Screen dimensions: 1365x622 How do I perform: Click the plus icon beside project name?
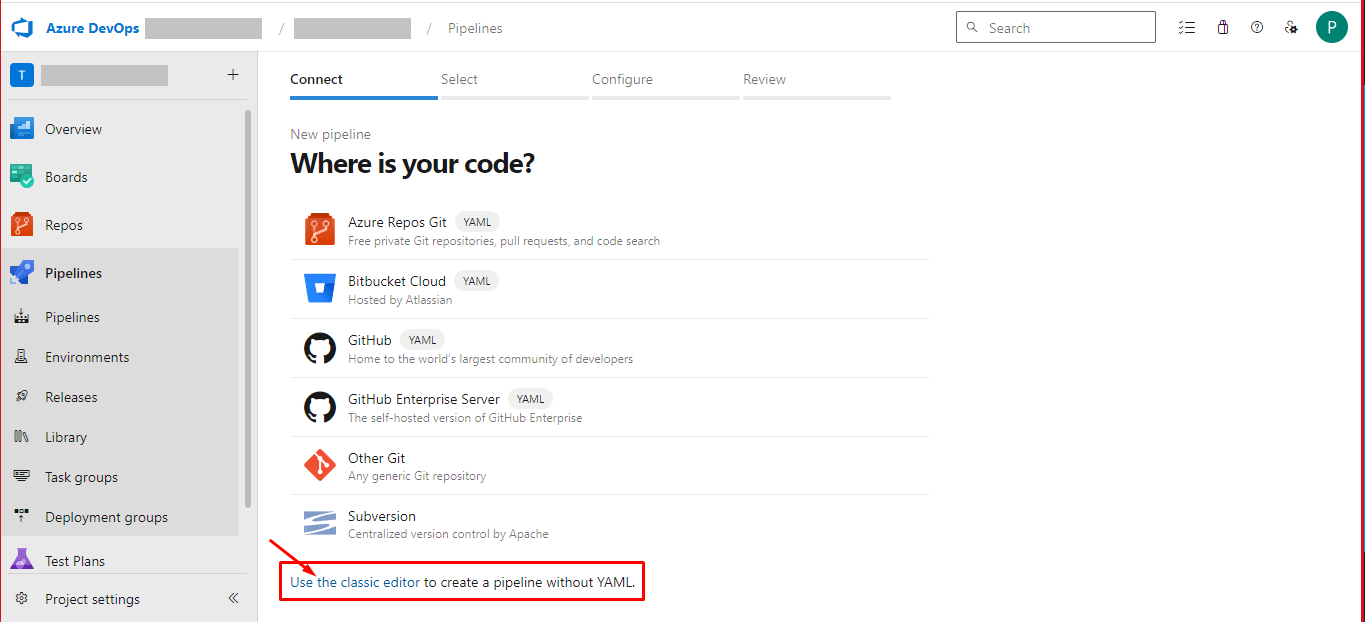pyautogui.click(x=233, y=75)
